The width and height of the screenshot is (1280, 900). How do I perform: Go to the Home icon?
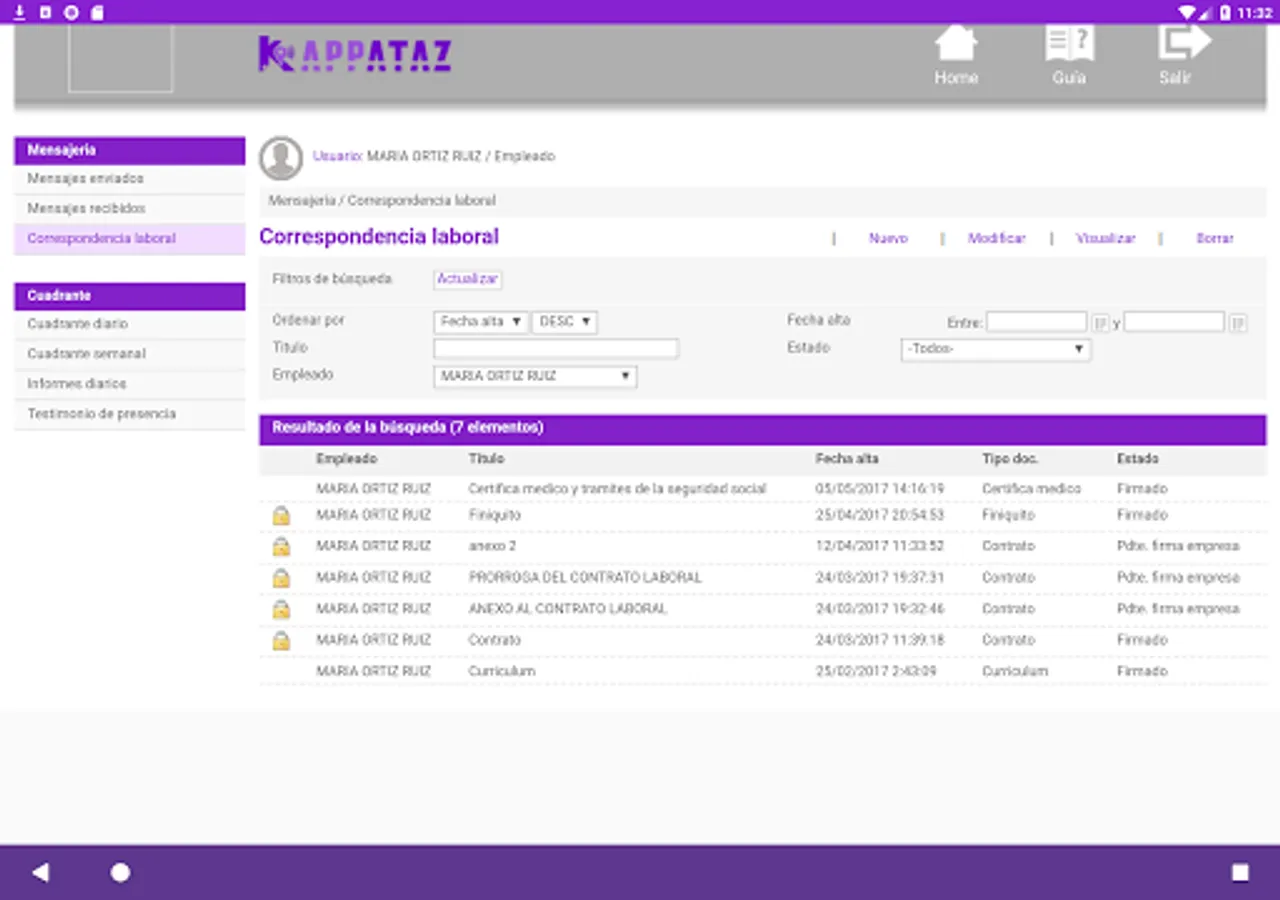coord(955,45)
